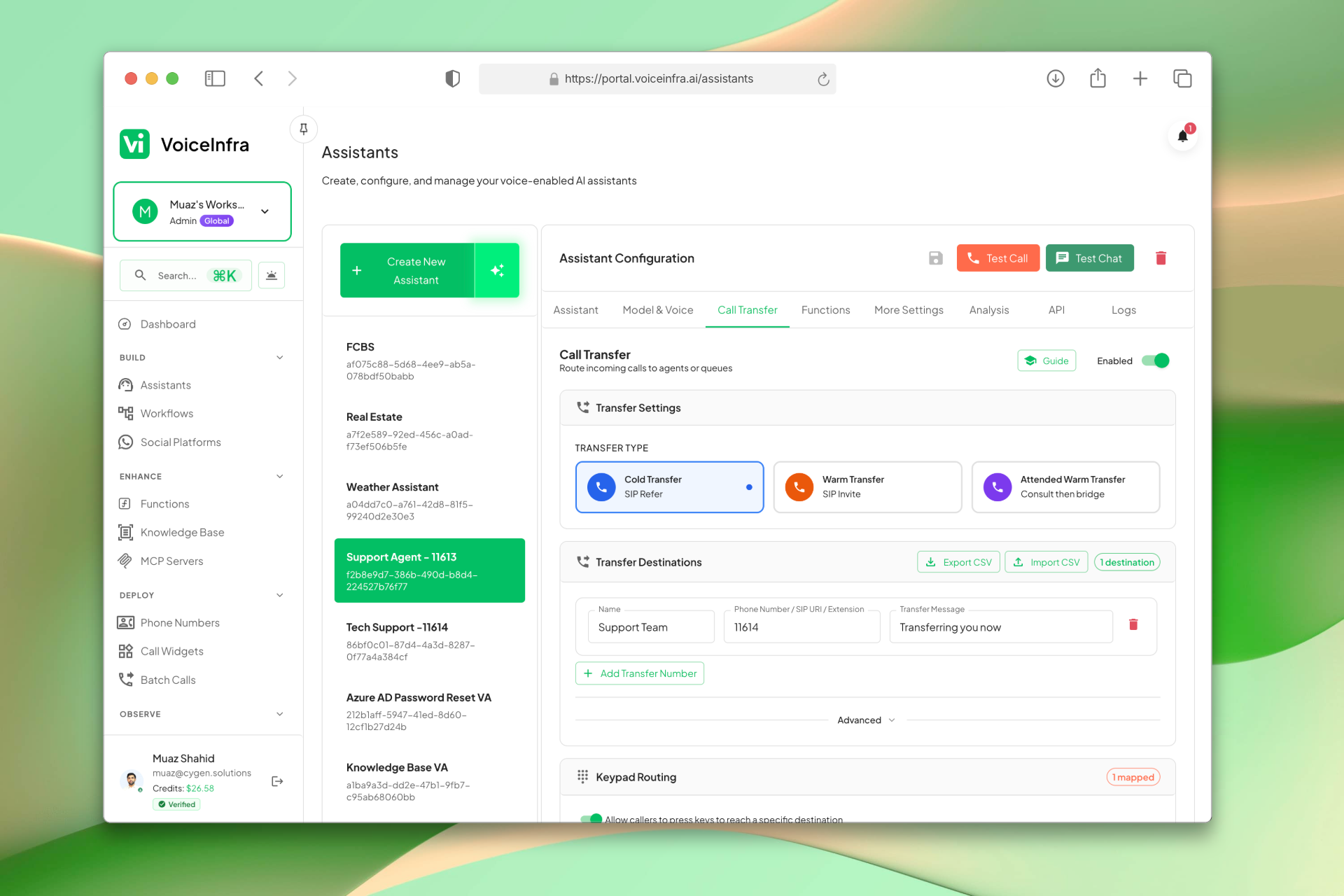Select the FCBS assistant
Screen dimensions: 1344x896
coord(430,361)
